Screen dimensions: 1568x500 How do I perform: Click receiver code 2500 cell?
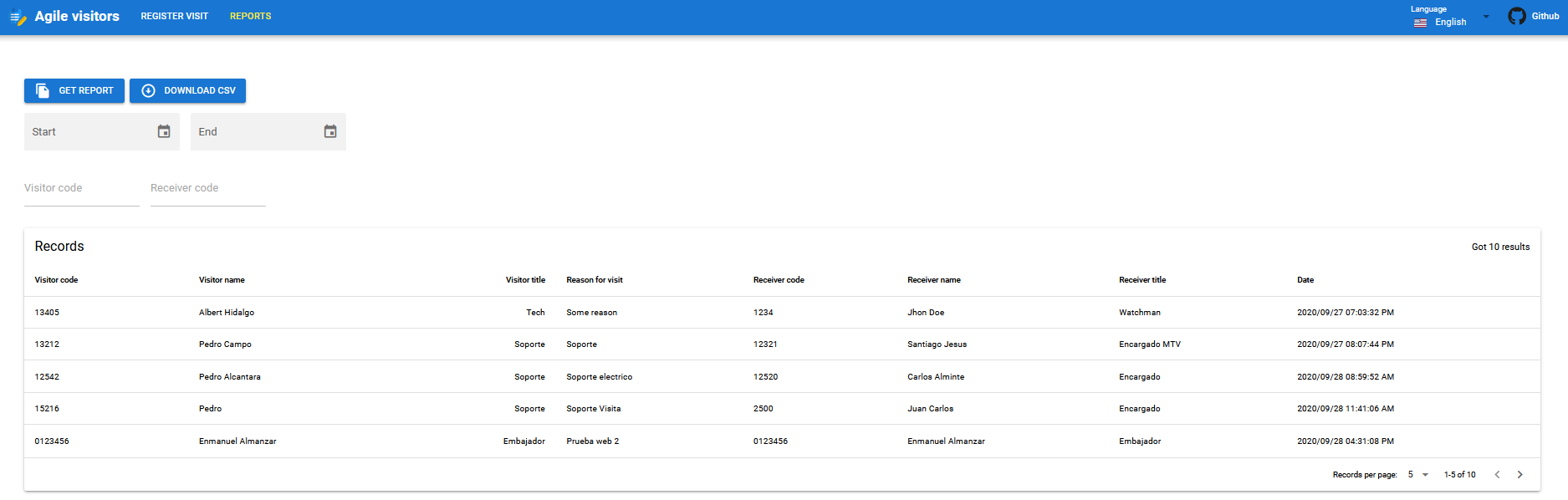pyautogui.click(x=764, y=409)
